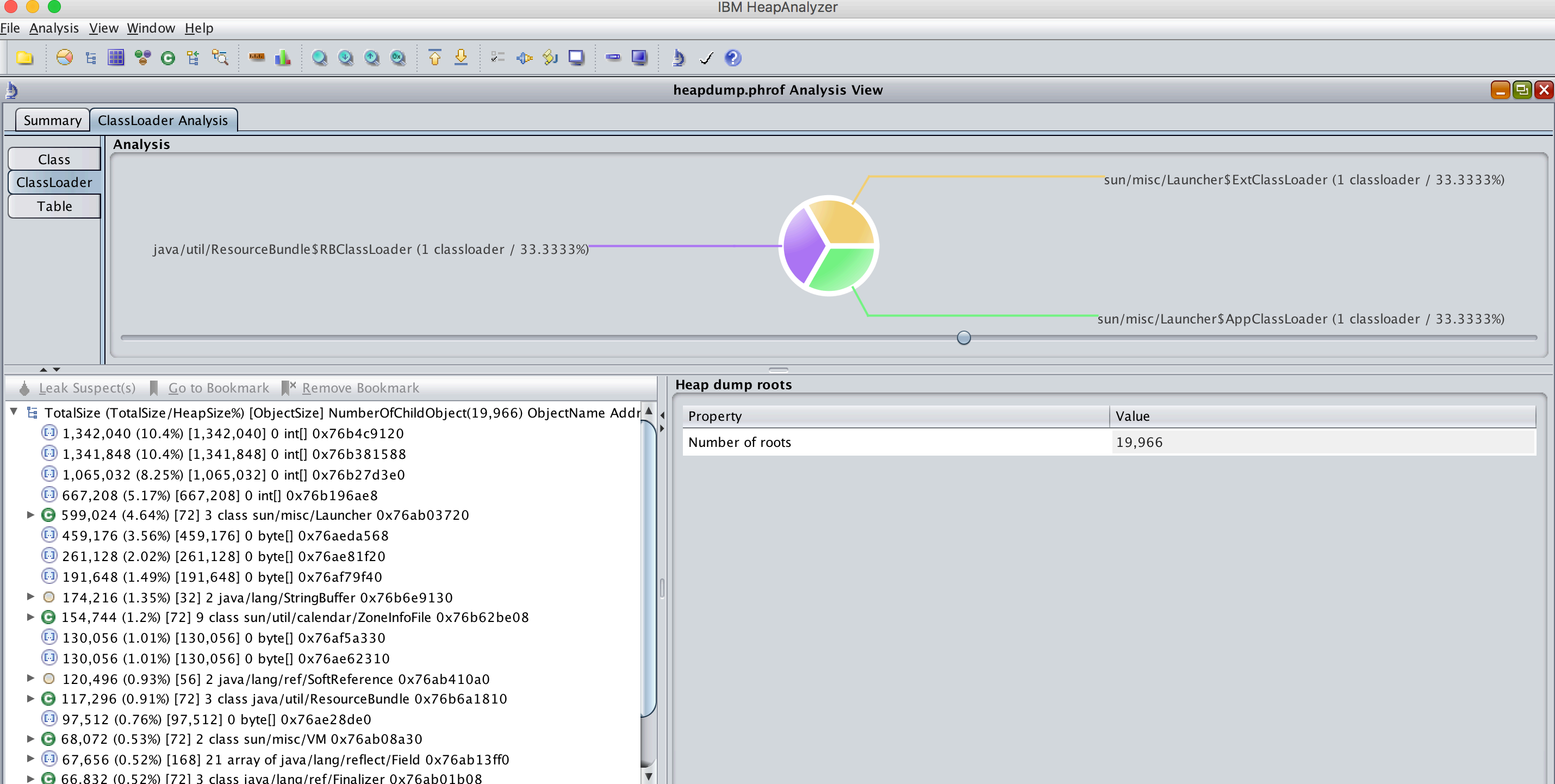
Task: Click the slider knob below pie chart
Action: click(963, 338)
